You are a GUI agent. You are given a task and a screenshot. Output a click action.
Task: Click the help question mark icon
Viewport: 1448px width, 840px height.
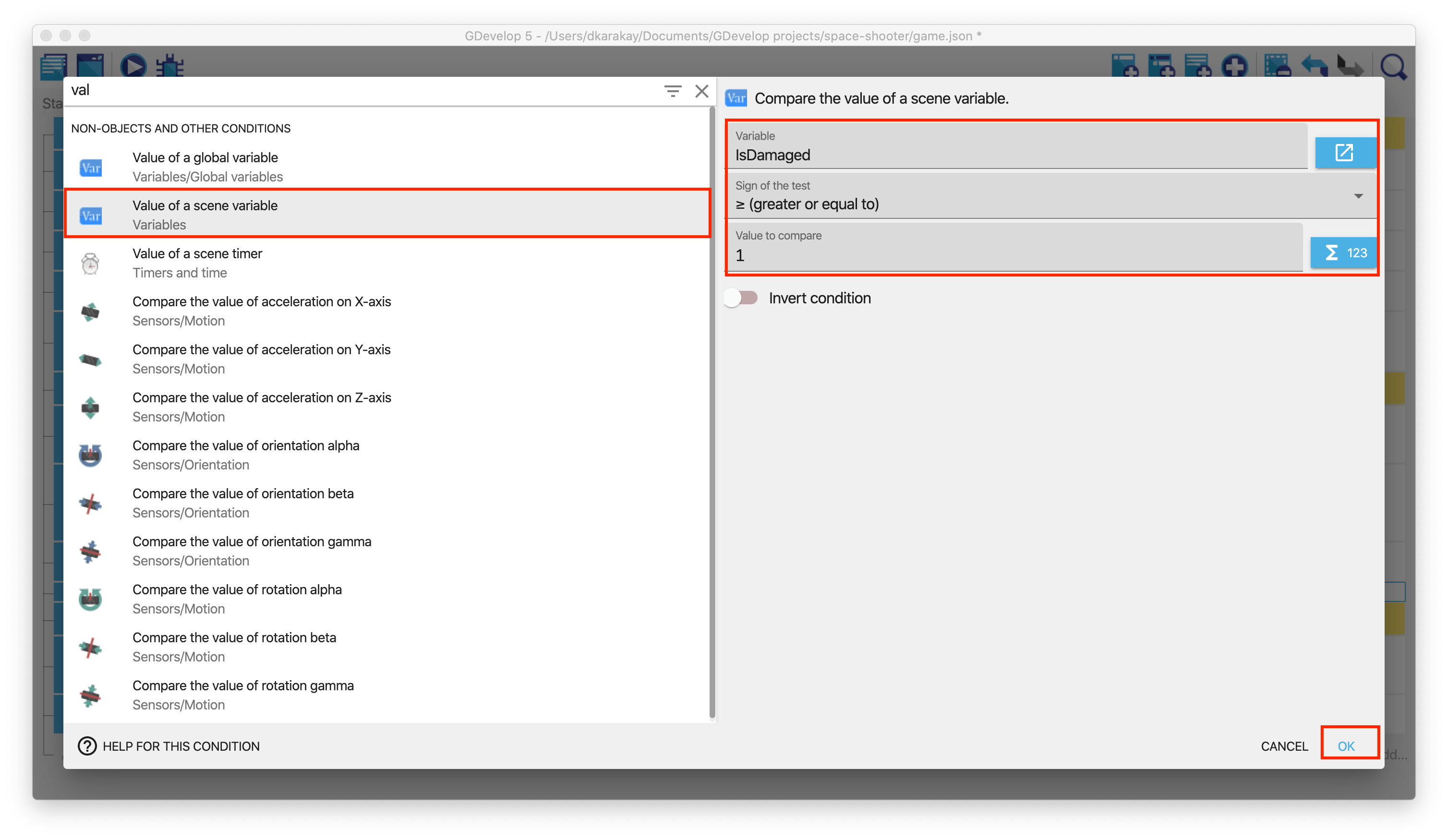click(x=87, y=746)
